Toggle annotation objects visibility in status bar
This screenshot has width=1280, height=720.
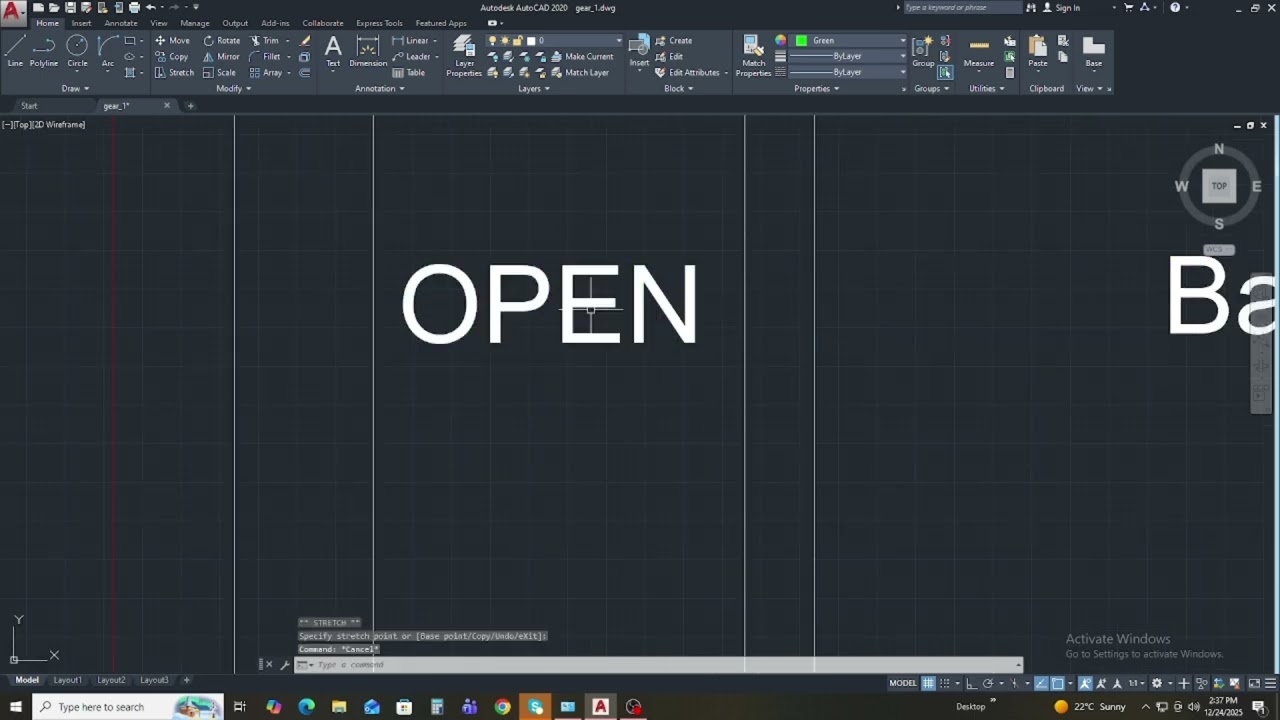(1085, 683)
